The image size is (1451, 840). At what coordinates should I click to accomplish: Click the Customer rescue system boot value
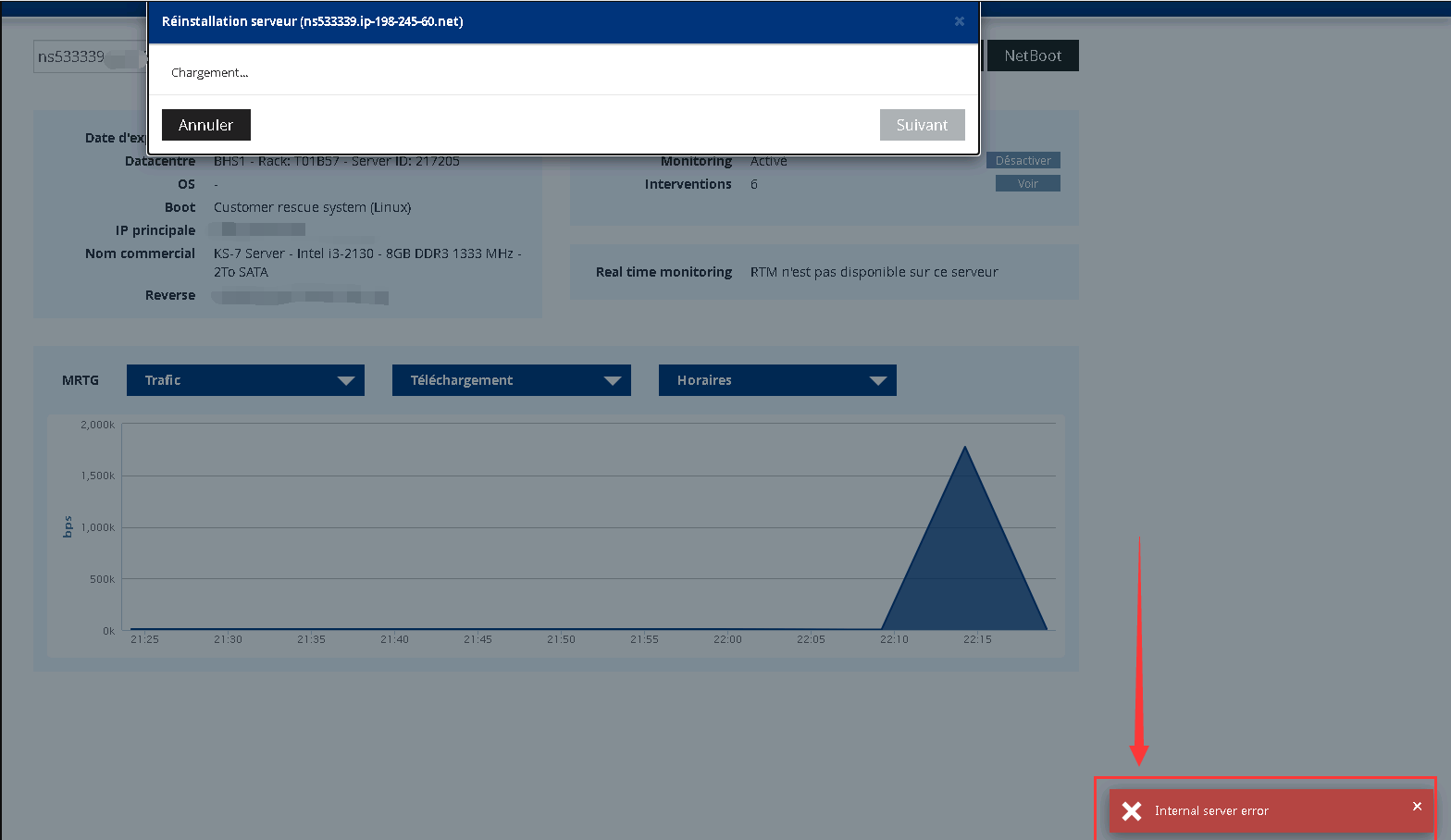(312, 207)
